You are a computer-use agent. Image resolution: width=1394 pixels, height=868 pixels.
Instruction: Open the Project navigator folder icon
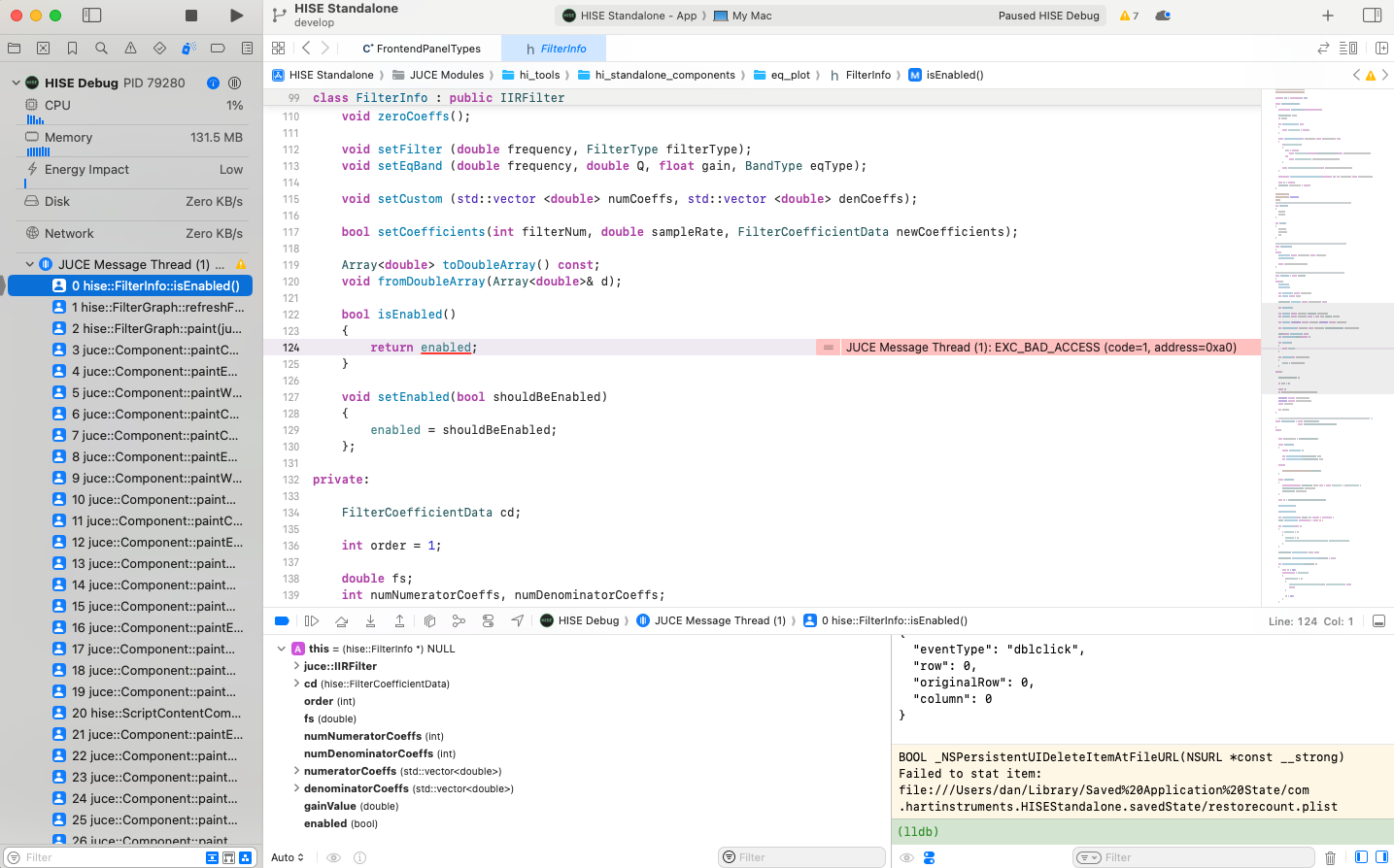(x=14, y=48)
